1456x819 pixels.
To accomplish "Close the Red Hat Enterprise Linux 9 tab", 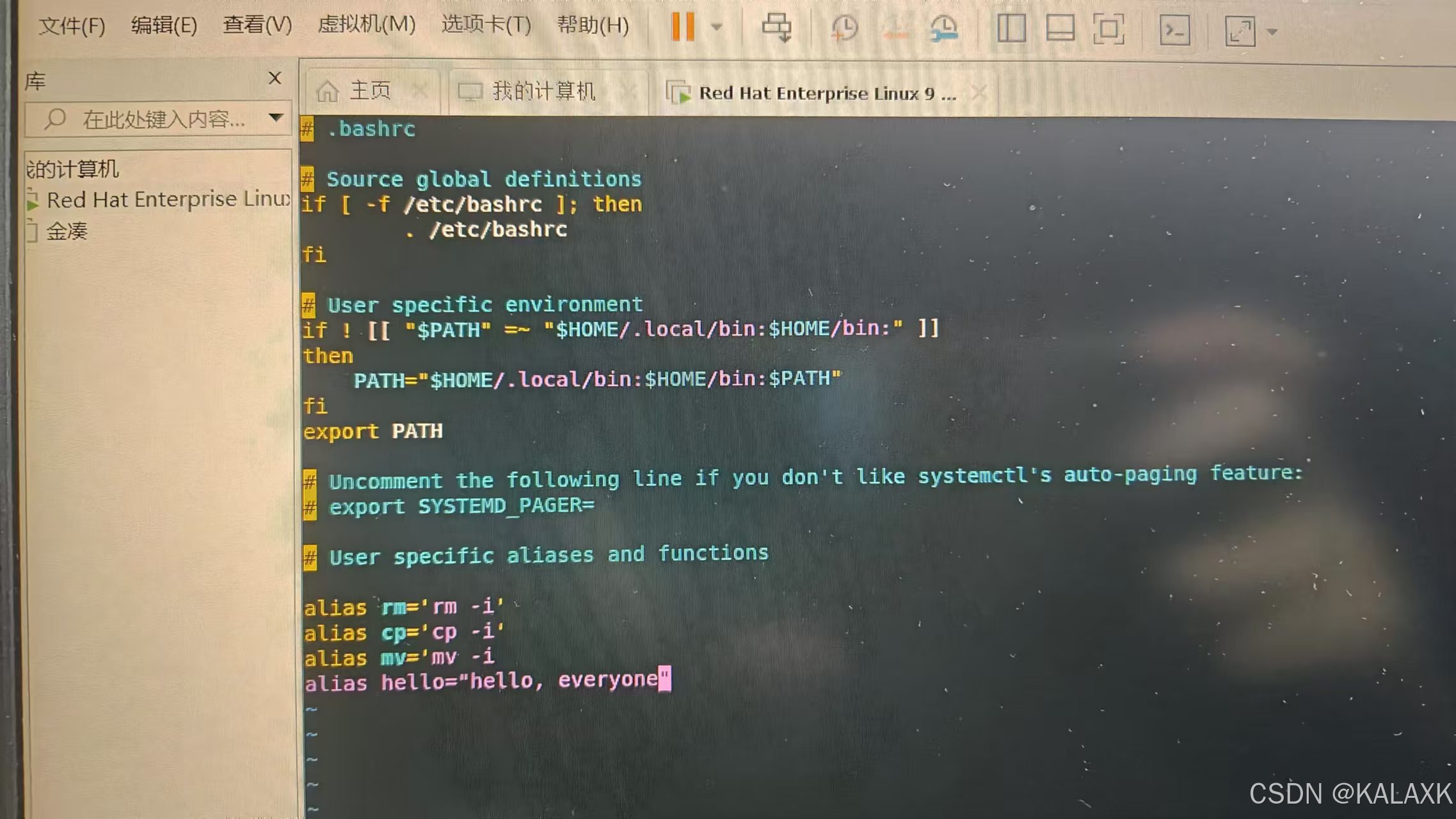I will point(979,93).
